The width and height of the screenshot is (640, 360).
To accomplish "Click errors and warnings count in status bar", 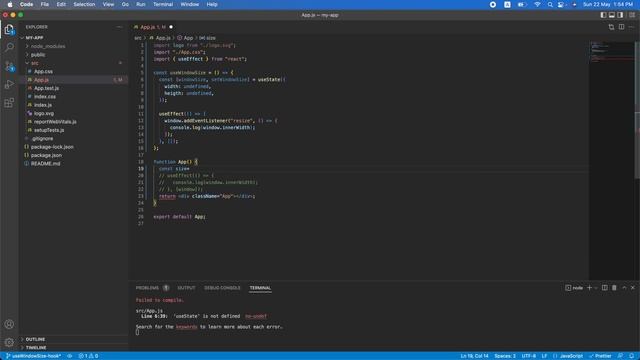I will 88,356.
